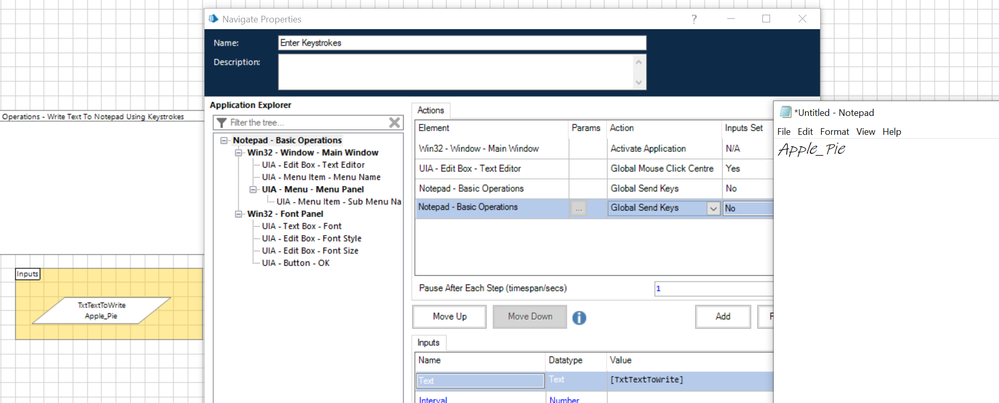Viewport: 999px width, 403px height.
Task: Click the filter funnel icon in Application Explorer
Action: (x=222, y=123)
